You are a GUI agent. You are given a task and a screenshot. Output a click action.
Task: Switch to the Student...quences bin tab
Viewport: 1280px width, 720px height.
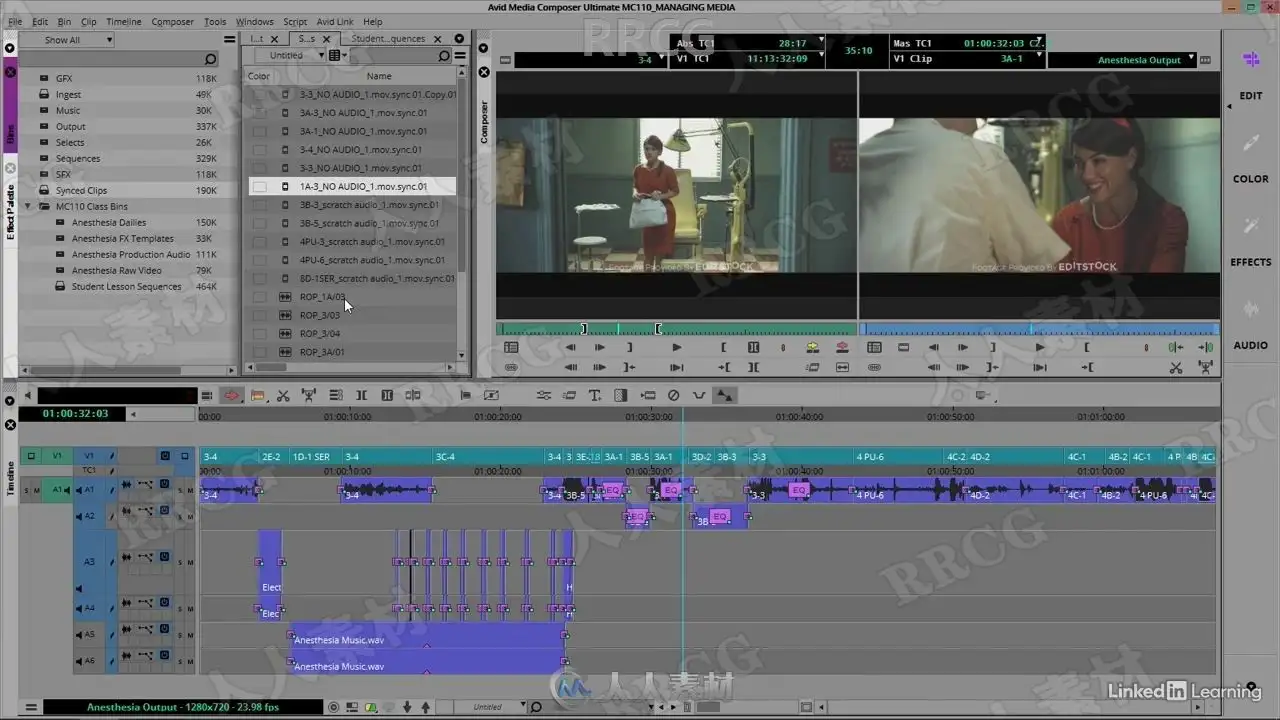pyautogui.click(x=388, y=39)
